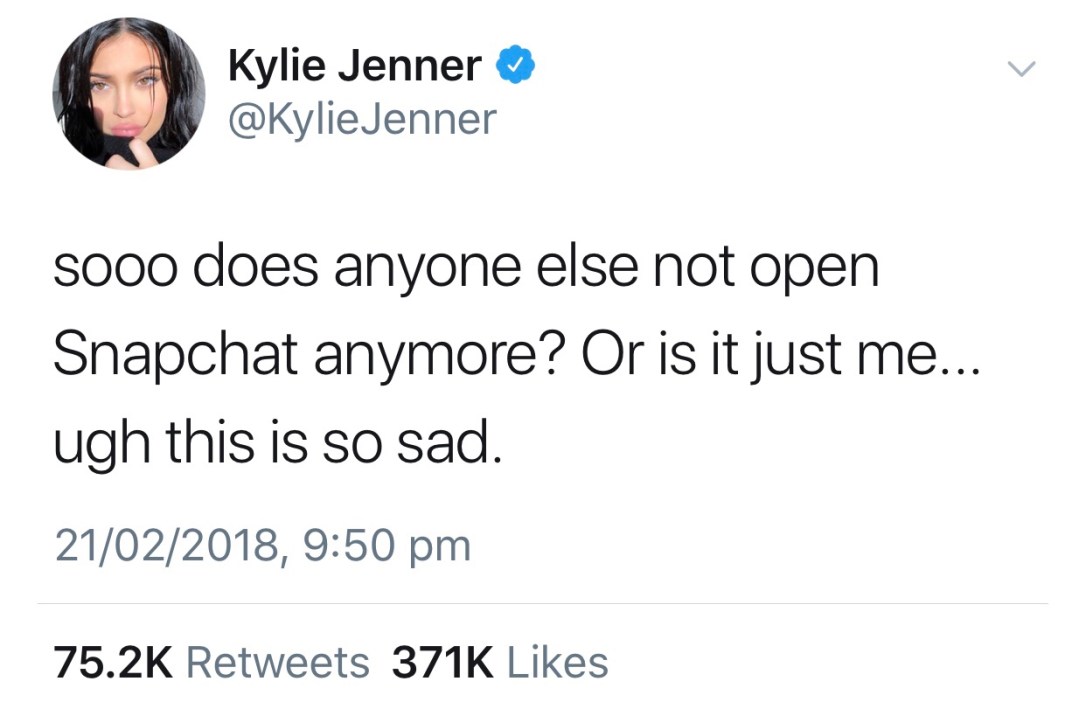Click the divider line above the retweet stats
Screen dimensions: 1086x716
pyautogui.click(x=543, y=604)
